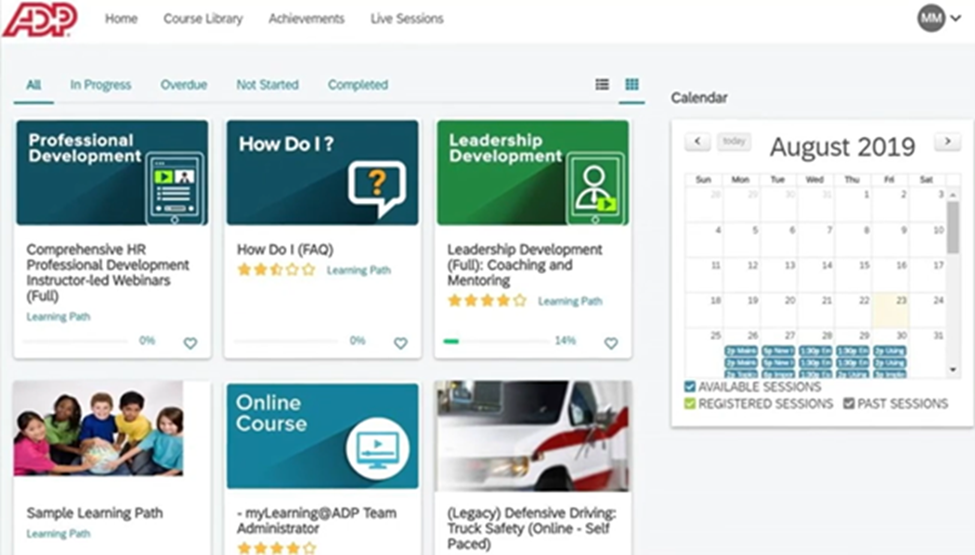975x555 pixels.
Task: Click Learning Path tag under Sample Learning Path
Action: 58,533
